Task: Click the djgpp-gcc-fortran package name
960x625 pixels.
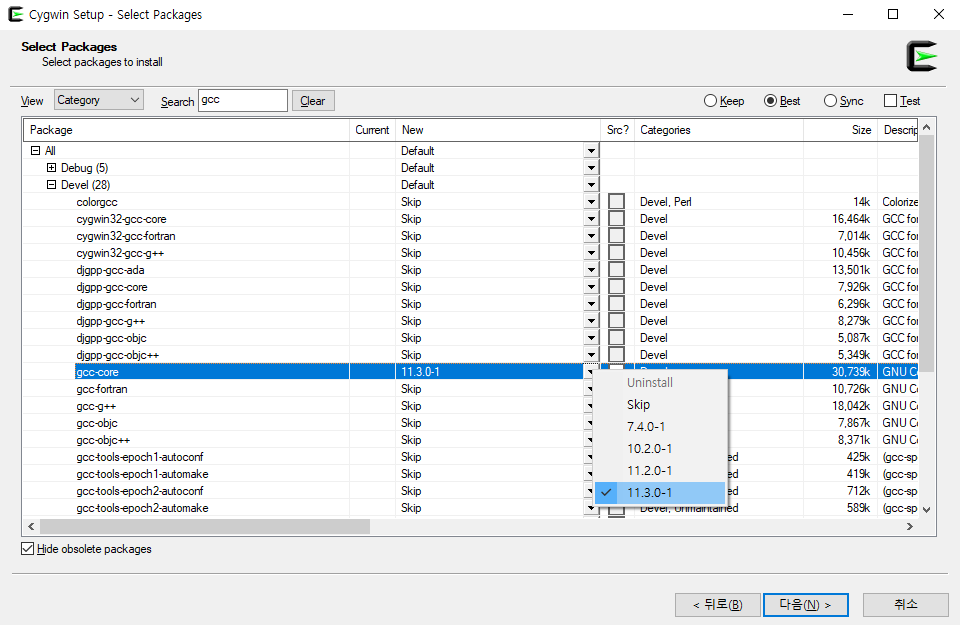Action: click(116, 304)
